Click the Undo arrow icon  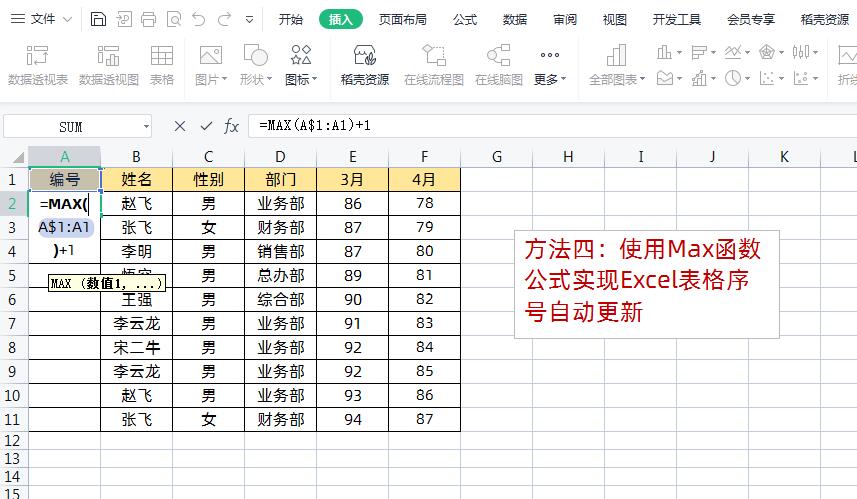tap(199, 20)
